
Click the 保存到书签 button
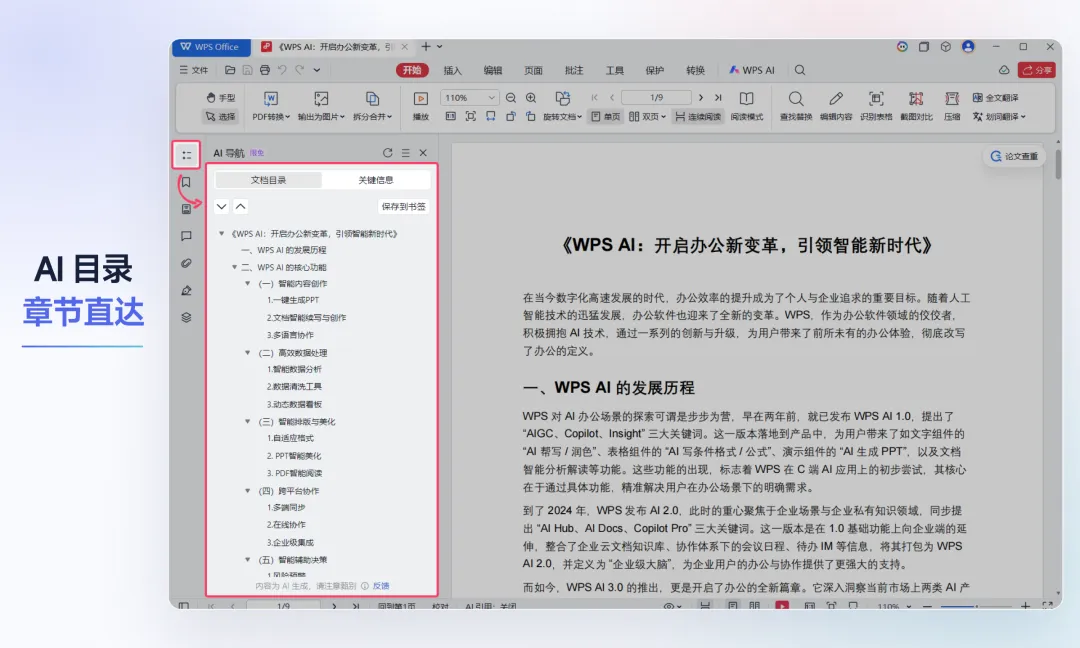403,206
